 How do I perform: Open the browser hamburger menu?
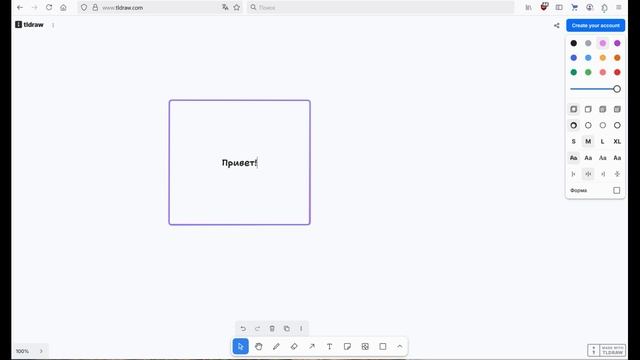coord(619,7)
